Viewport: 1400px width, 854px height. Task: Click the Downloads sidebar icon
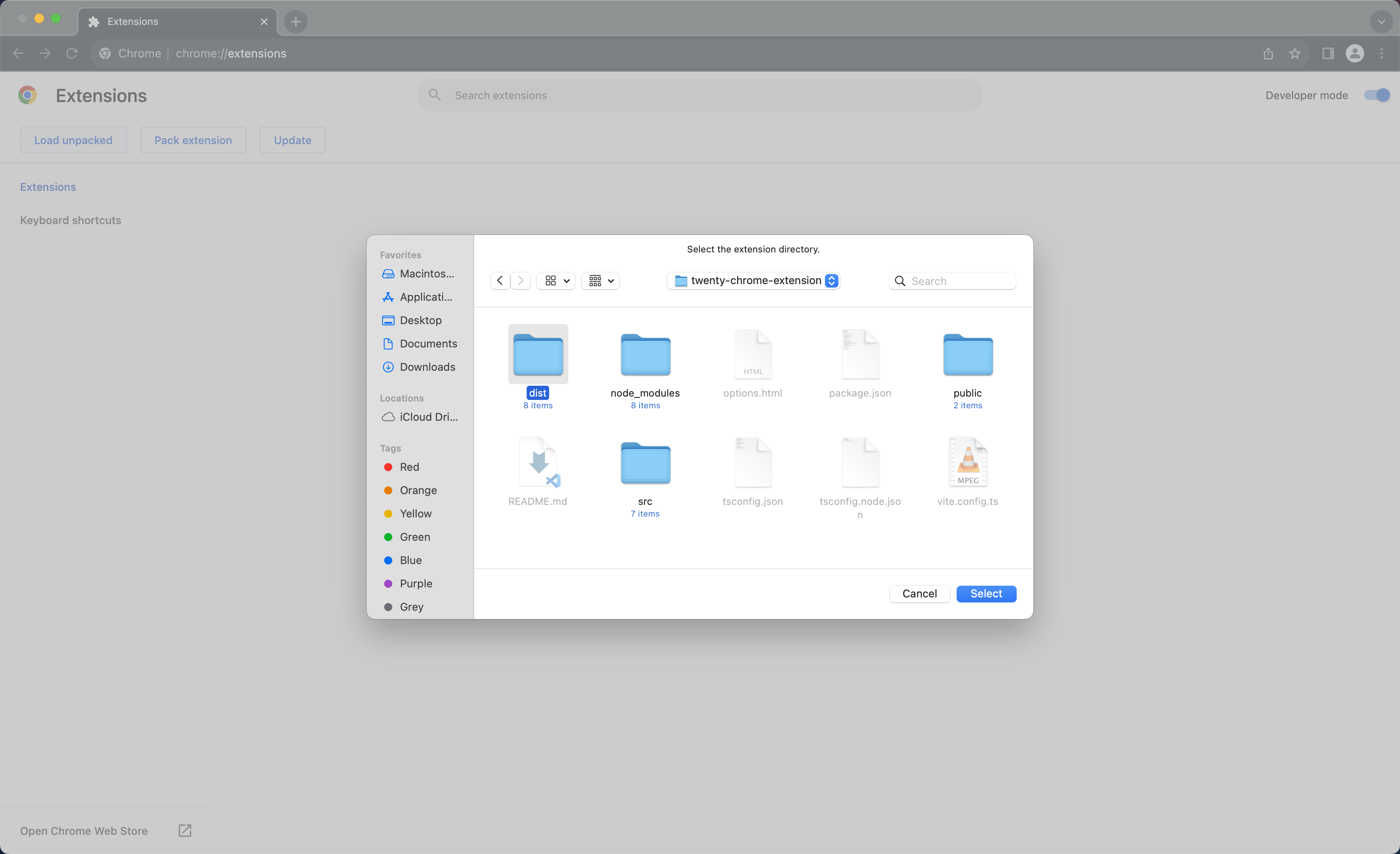pyautogui.click(x=388, y=367)
